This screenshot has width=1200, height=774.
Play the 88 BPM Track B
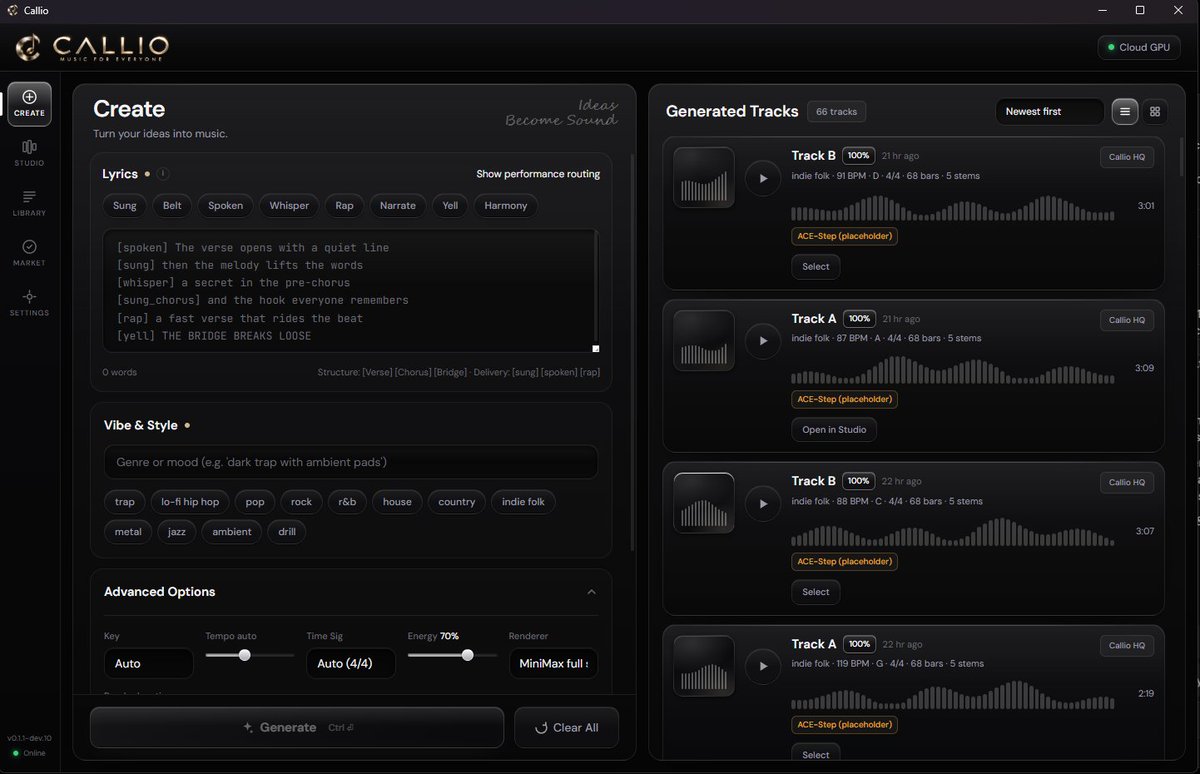[x=763, y=503]
